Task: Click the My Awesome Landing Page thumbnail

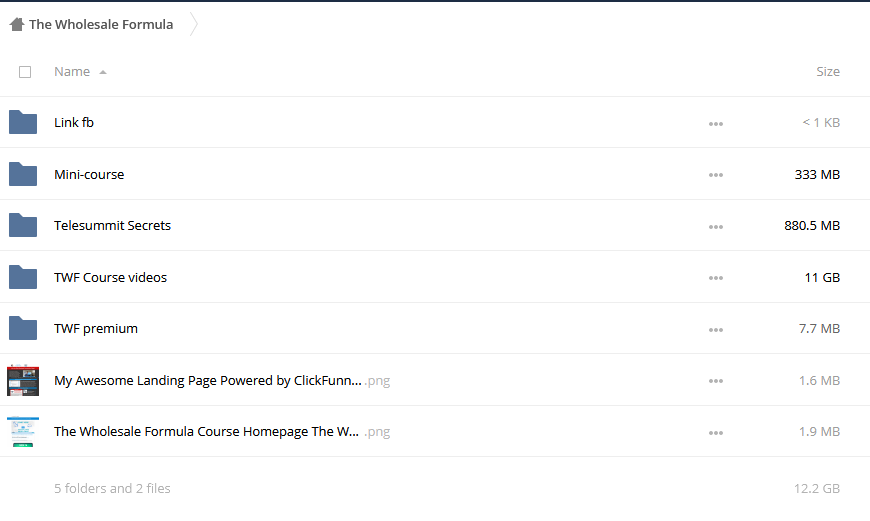Action: point(23,380)
